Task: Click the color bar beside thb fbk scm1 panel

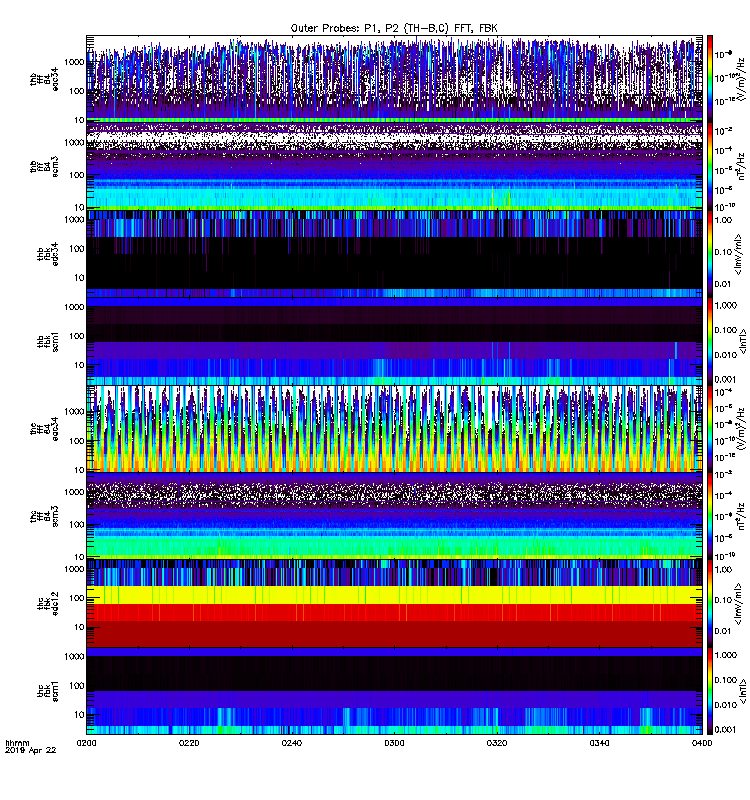Action: pos(709,341)
